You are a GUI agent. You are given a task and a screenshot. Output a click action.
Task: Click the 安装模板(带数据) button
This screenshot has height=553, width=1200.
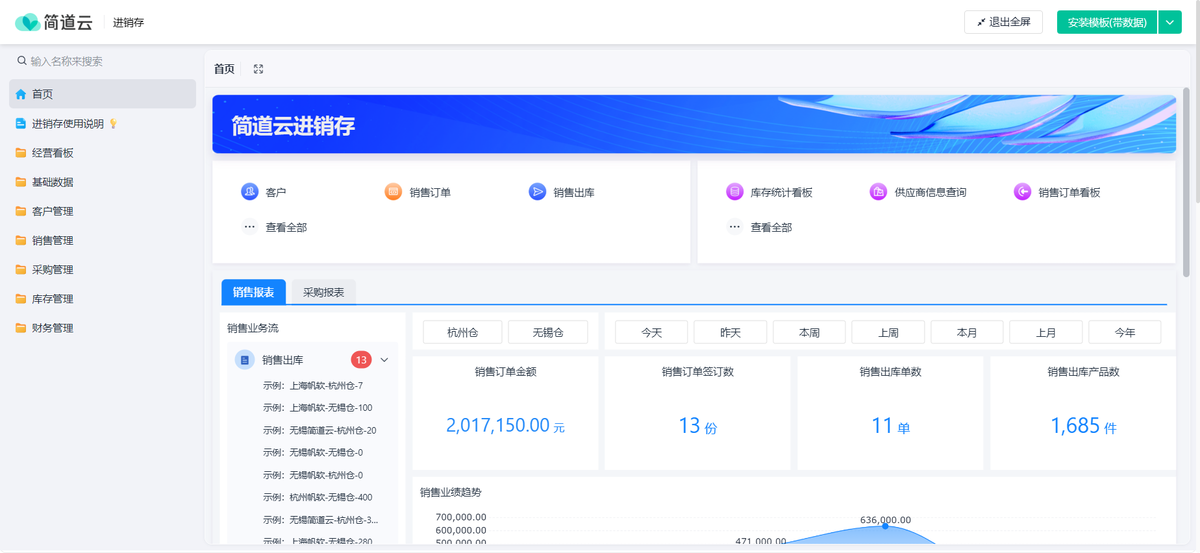(1107, 22)
